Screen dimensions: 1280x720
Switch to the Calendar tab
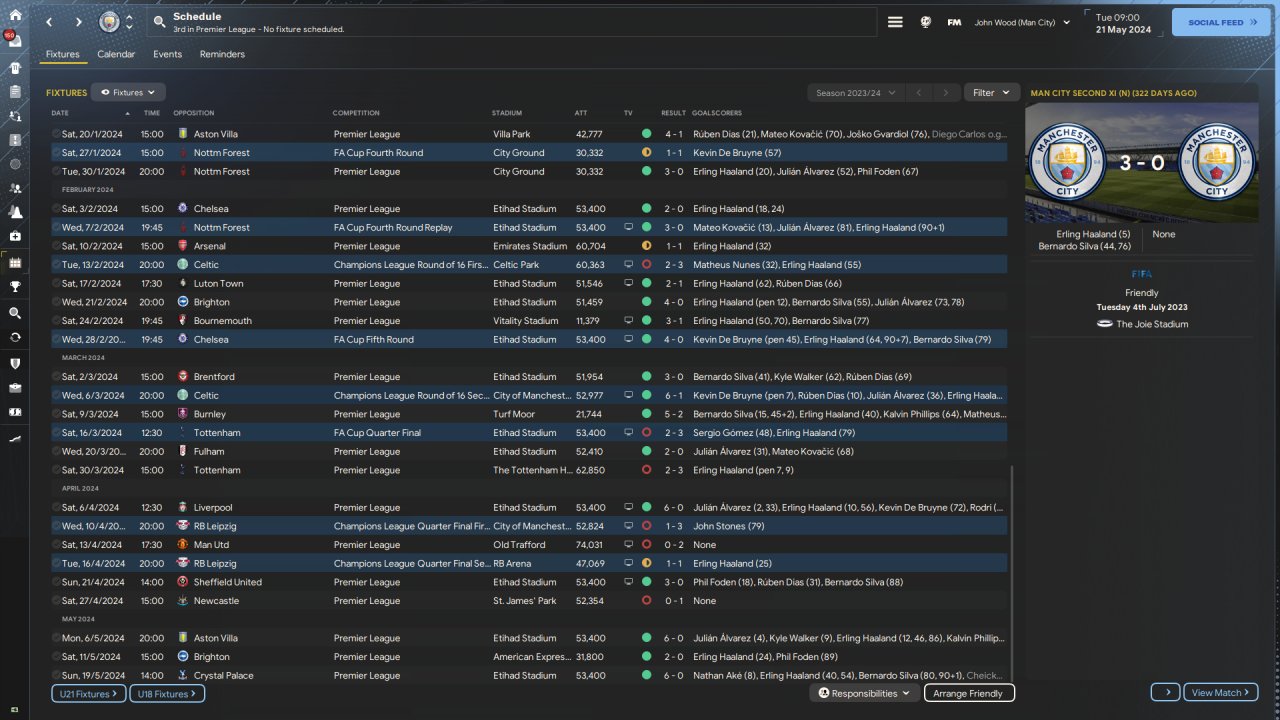tap(116, 54)
